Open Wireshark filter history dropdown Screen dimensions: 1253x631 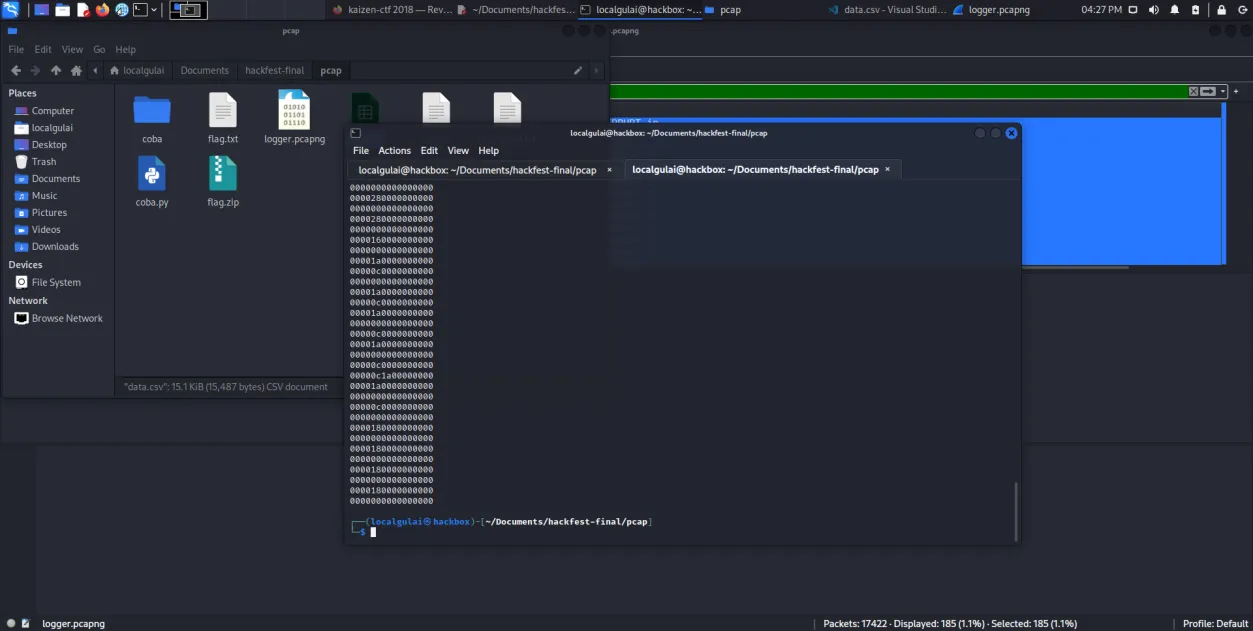[x=1222, y=91]
